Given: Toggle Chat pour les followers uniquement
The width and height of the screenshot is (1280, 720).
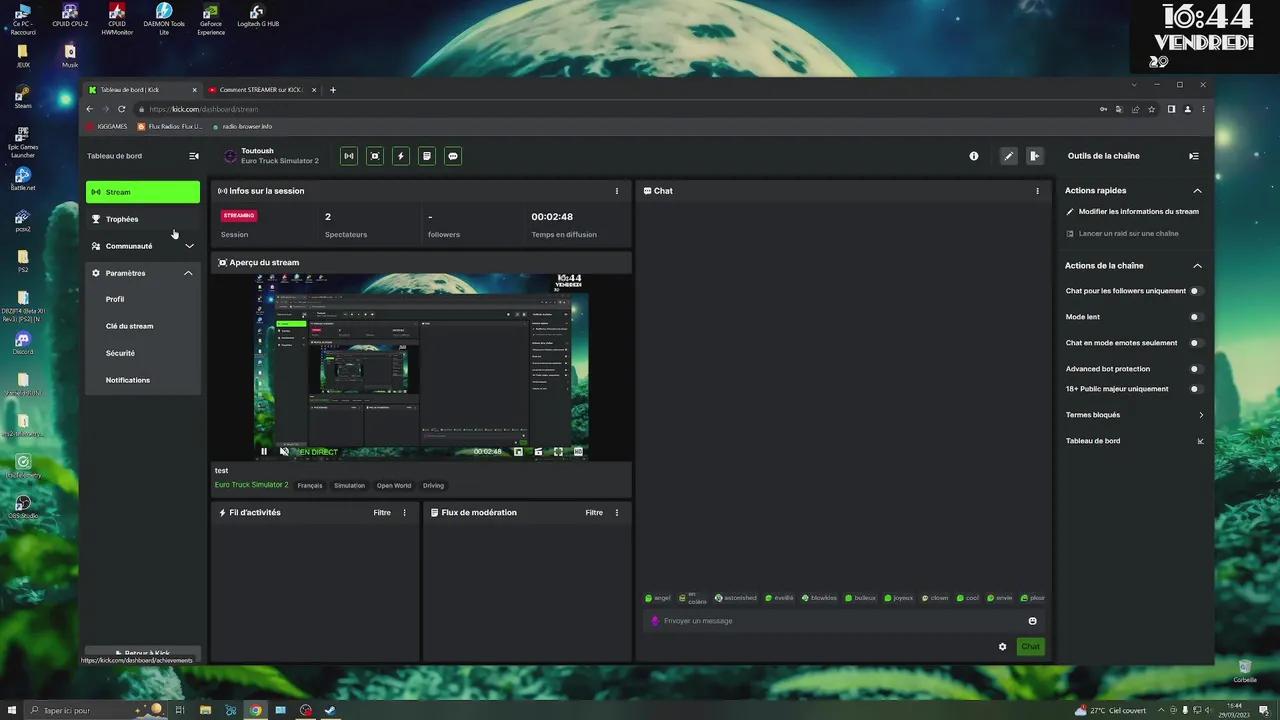Looking at the screenshot, I should pos(1195,291).
